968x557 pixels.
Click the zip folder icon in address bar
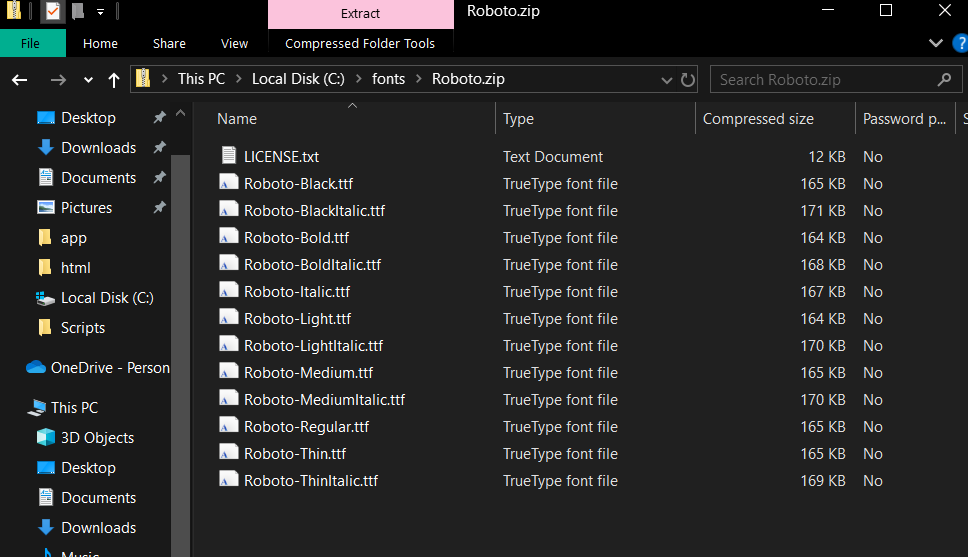pos(143,78)
